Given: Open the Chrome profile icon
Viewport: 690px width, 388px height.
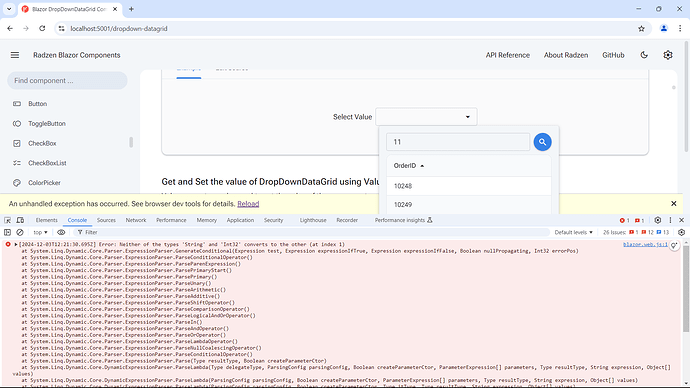Looking at the screenshot, I should (664, 29).
